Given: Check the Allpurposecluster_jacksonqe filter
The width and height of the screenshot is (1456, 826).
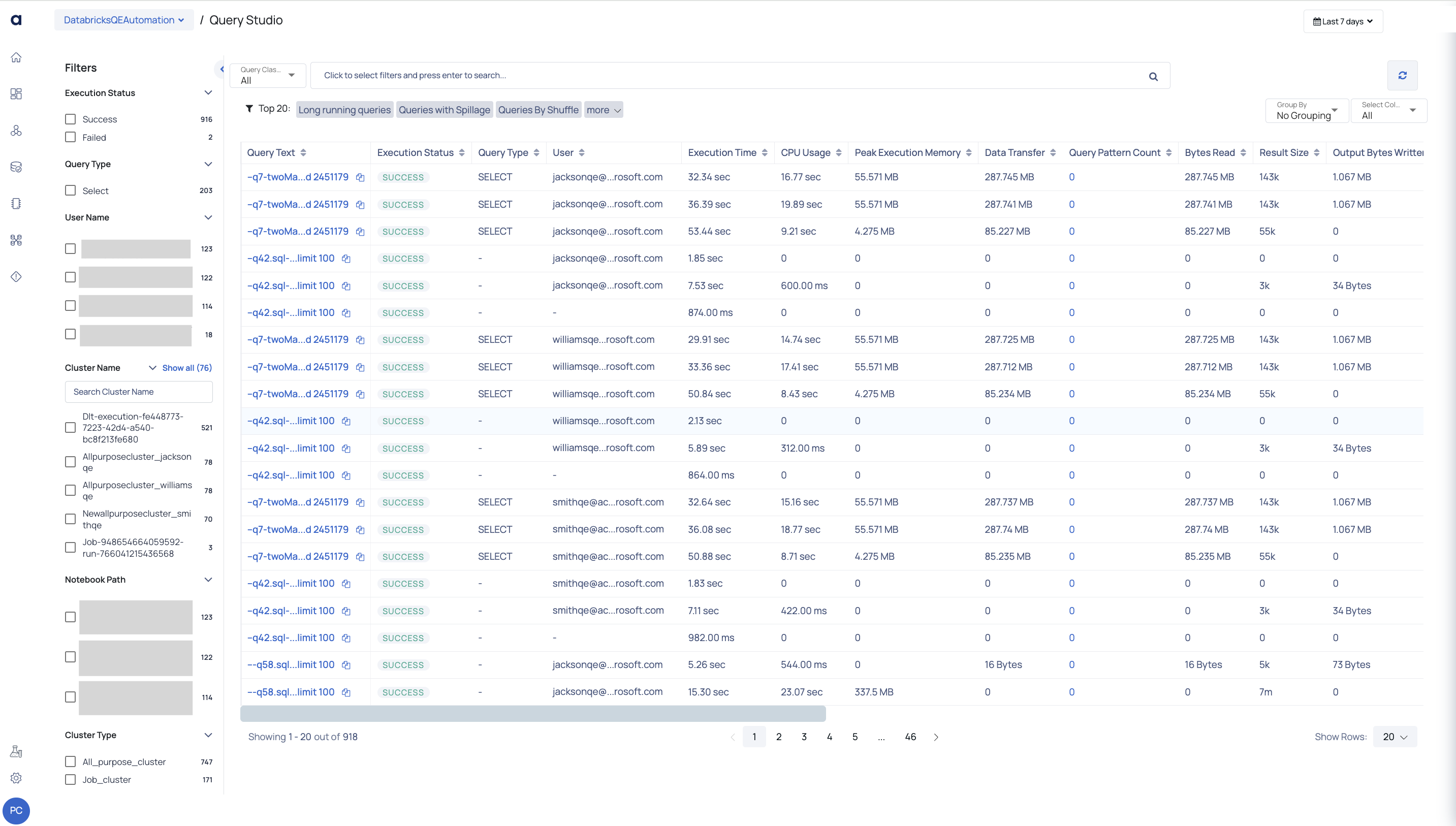Looking at the screenshot, I should (70, 462).
